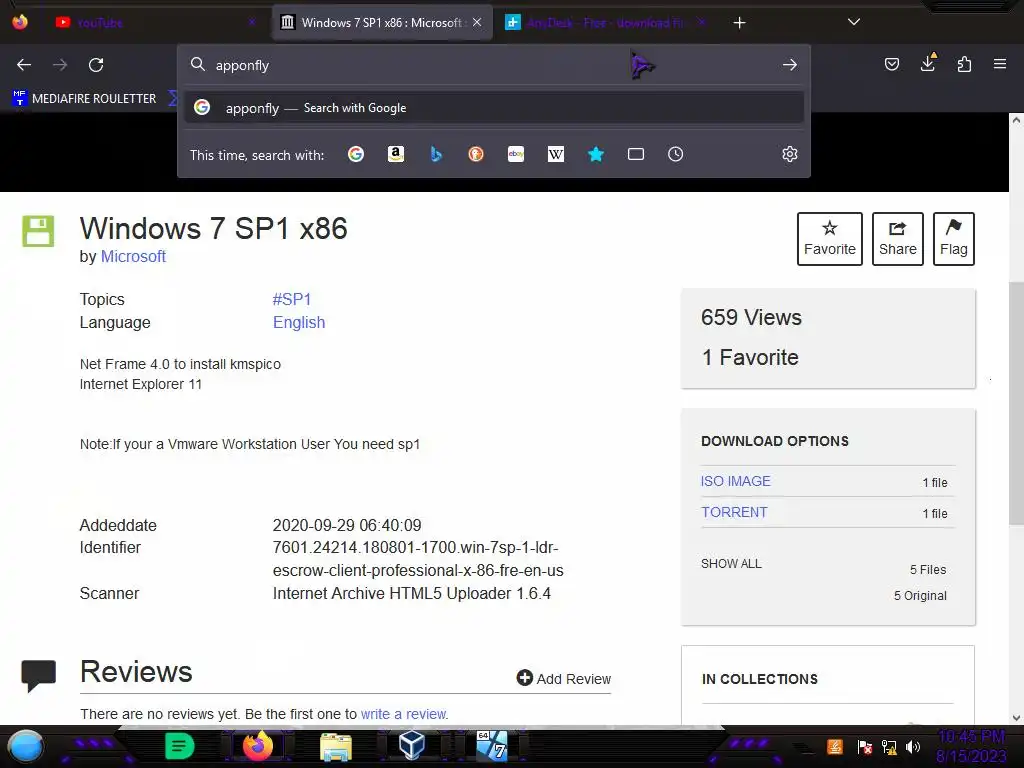1024x768 pixels.
Task: Open VirtualBox from the taskbar
Action: coord(411,745)
